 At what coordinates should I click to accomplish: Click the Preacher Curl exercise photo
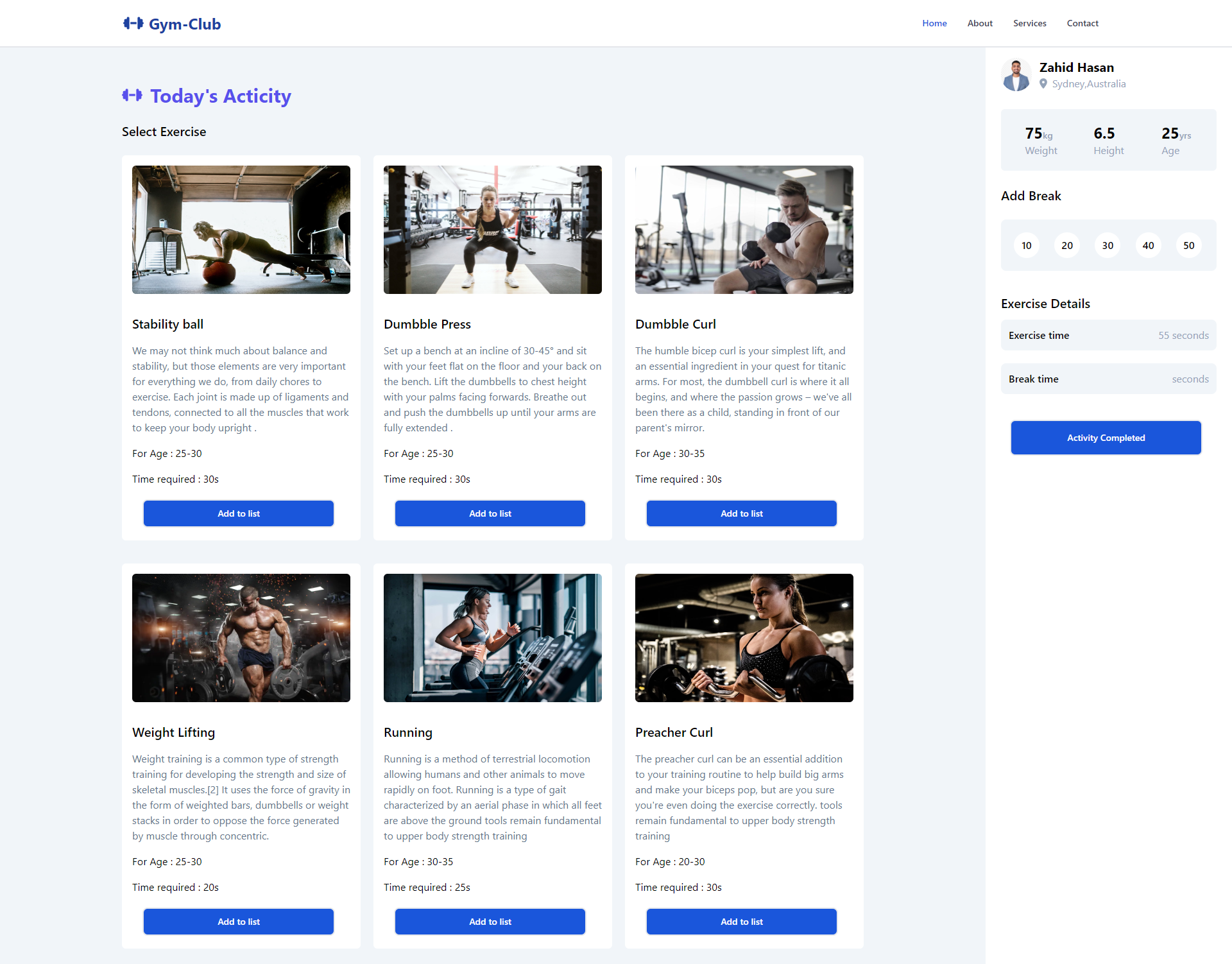point(744,638)
